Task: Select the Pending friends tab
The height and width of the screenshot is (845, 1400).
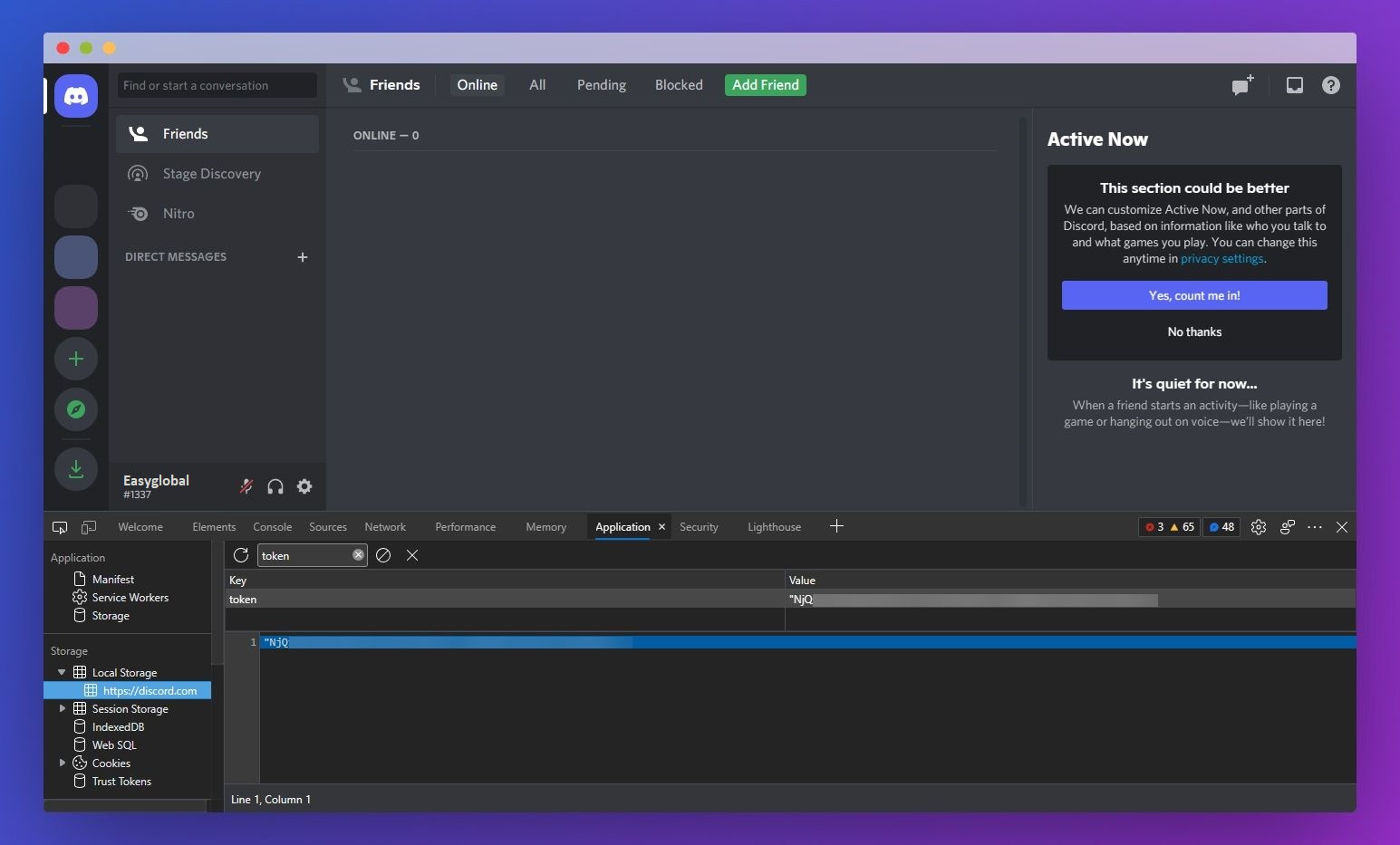Action: (601, 85)
